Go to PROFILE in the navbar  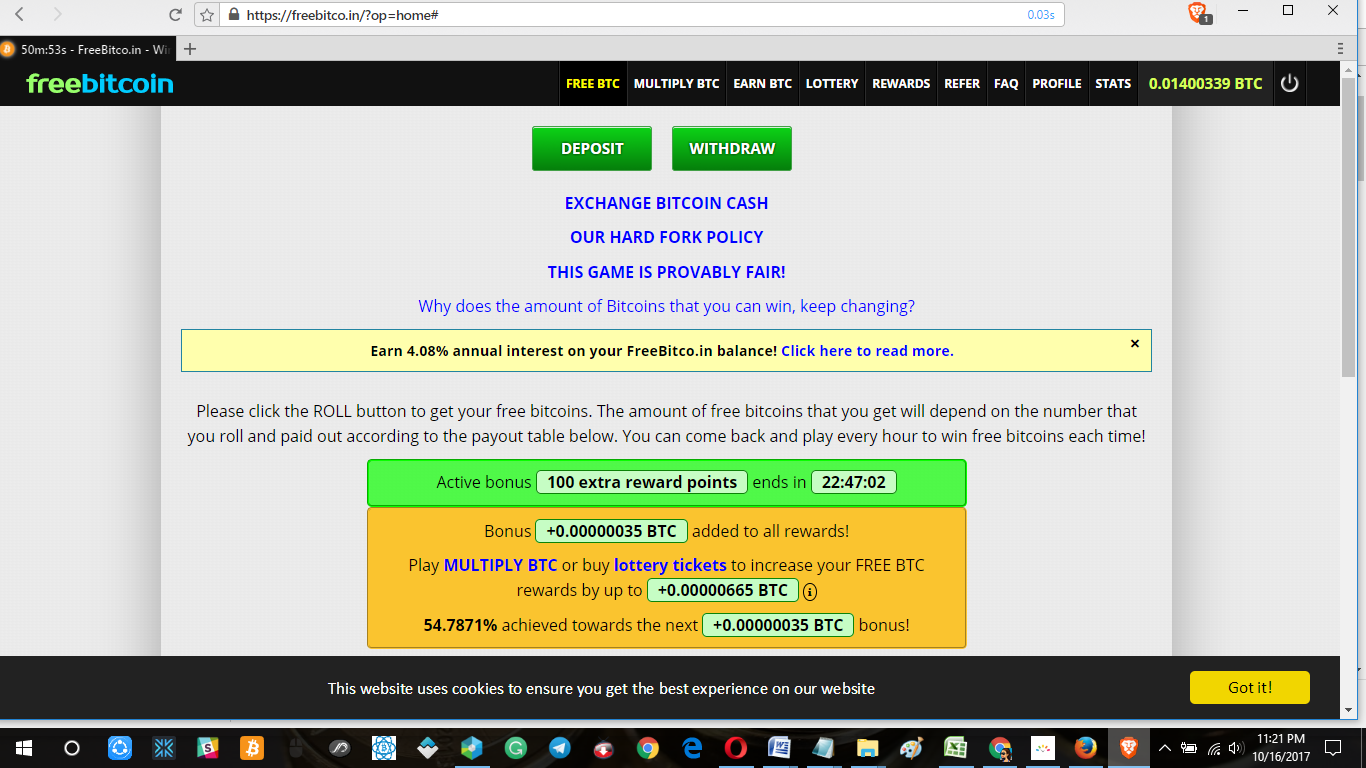(1057, 84)
